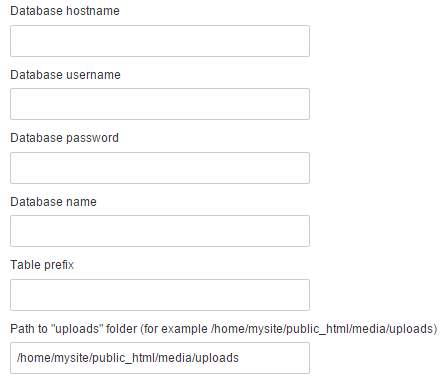Click the "Database username" label text

tap(65, 75)
